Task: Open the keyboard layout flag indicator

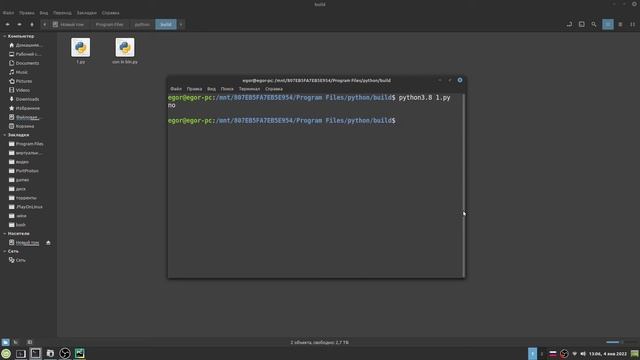Action: pyautogui.click(x=553, y=354)
